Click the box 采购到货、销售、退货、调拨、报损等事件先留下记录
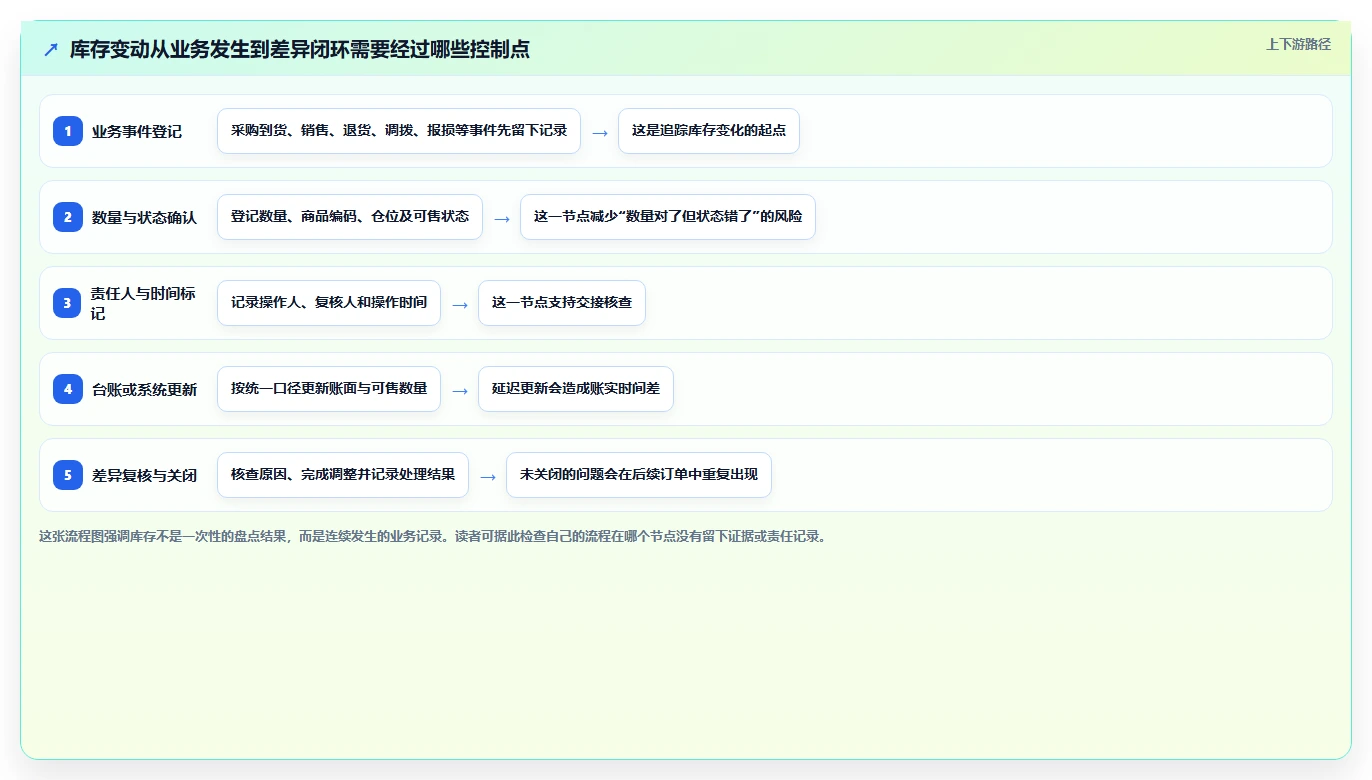 (399, 131)
